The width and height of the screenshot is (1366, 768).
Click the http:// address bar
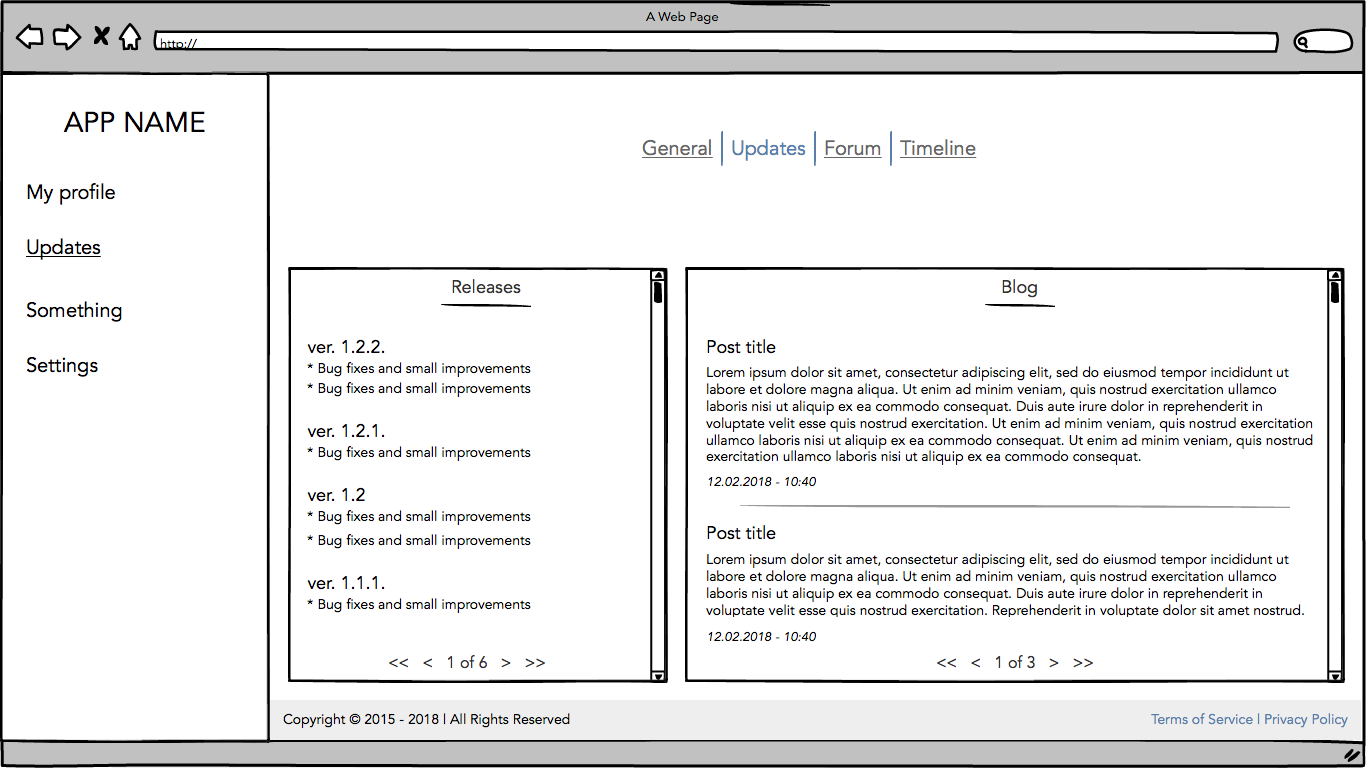(716, 42)
